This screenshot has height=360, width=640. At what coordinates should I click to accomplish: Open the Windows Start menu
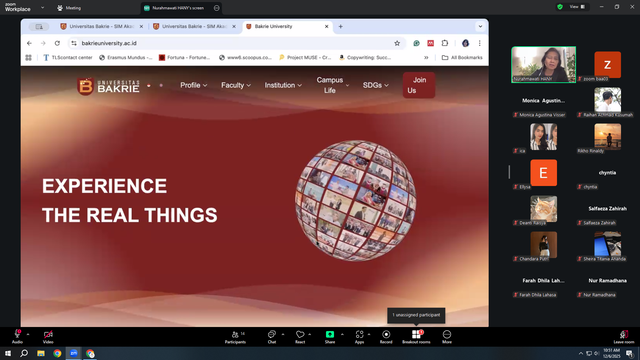click(x=8, y=353)
